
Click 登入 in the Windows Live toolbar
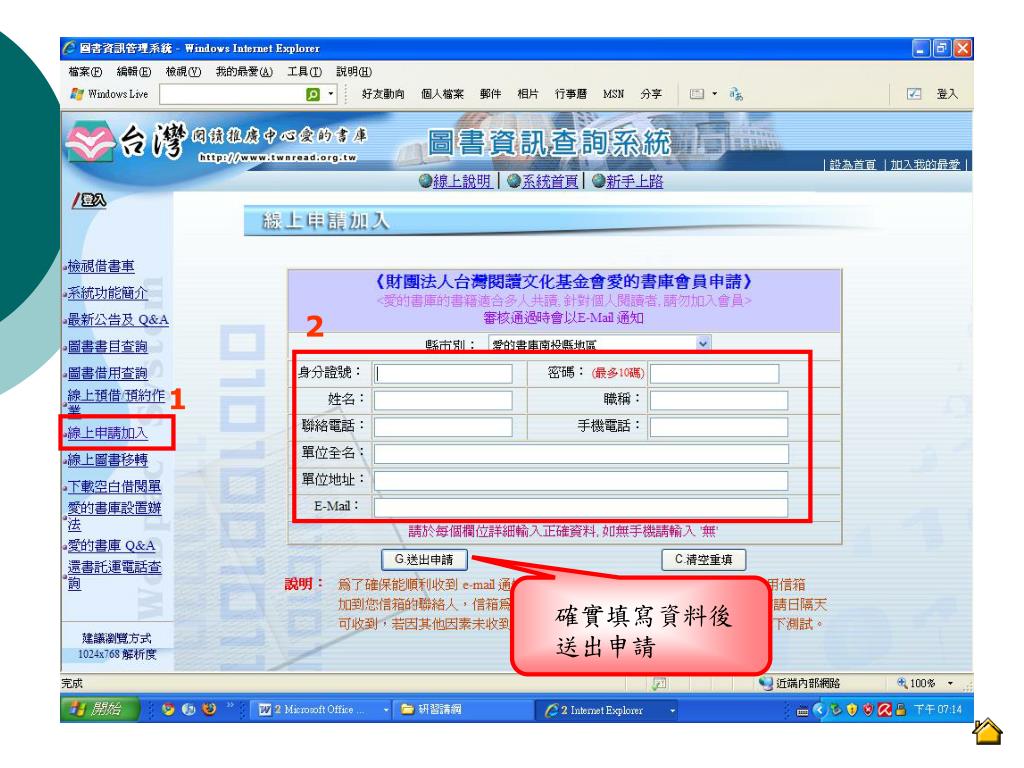pyautogui.click(x=947, y=94)
